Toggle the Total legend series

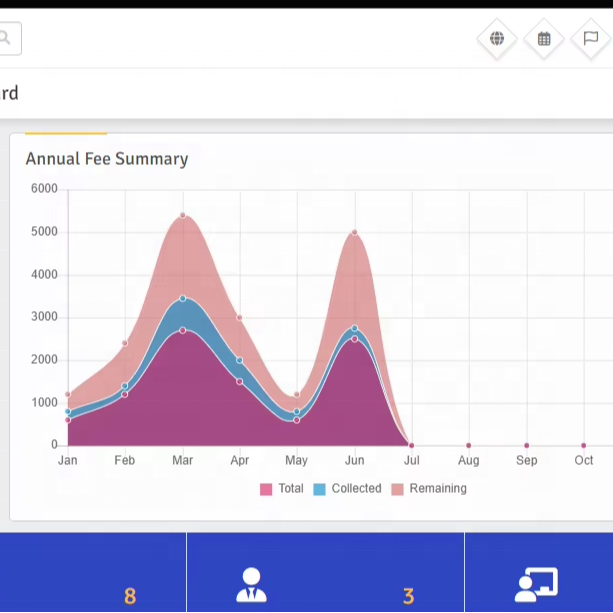(x=281, y=489)
